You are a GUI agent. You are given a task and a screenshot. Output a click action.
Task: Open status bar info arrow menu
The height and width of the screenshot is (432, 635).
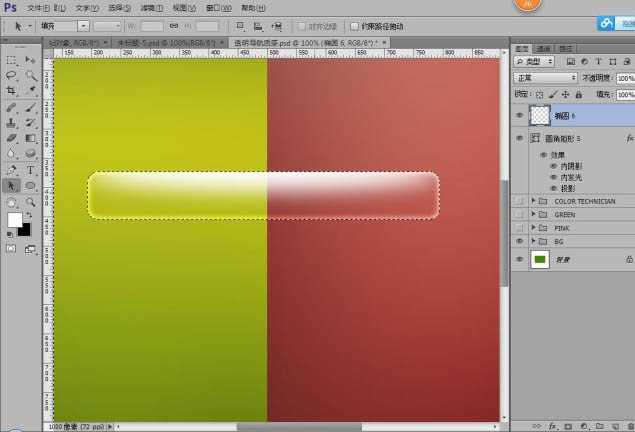tap(110, 427)
